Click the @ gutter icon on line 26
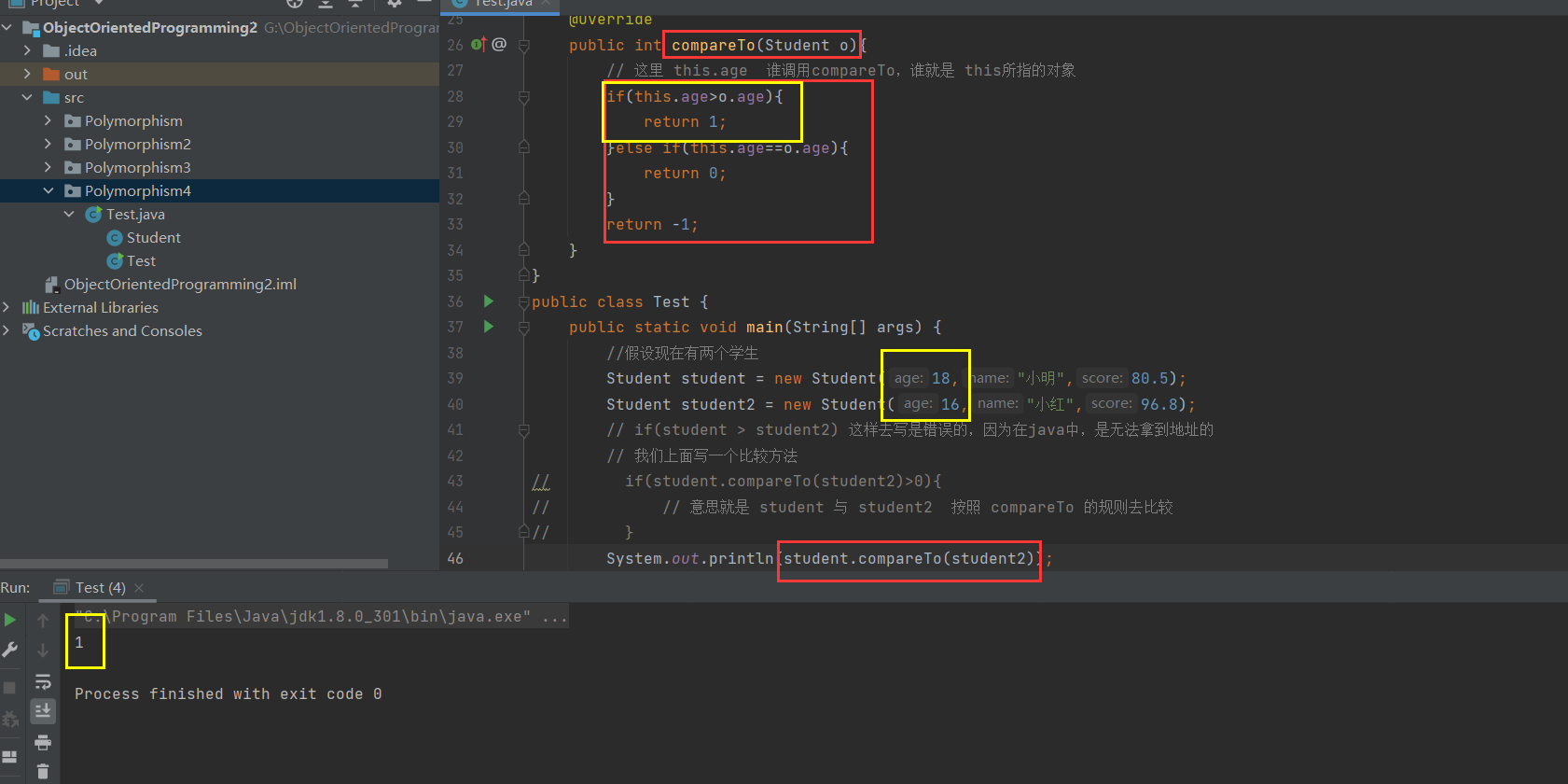 click(x=499, y=44)
